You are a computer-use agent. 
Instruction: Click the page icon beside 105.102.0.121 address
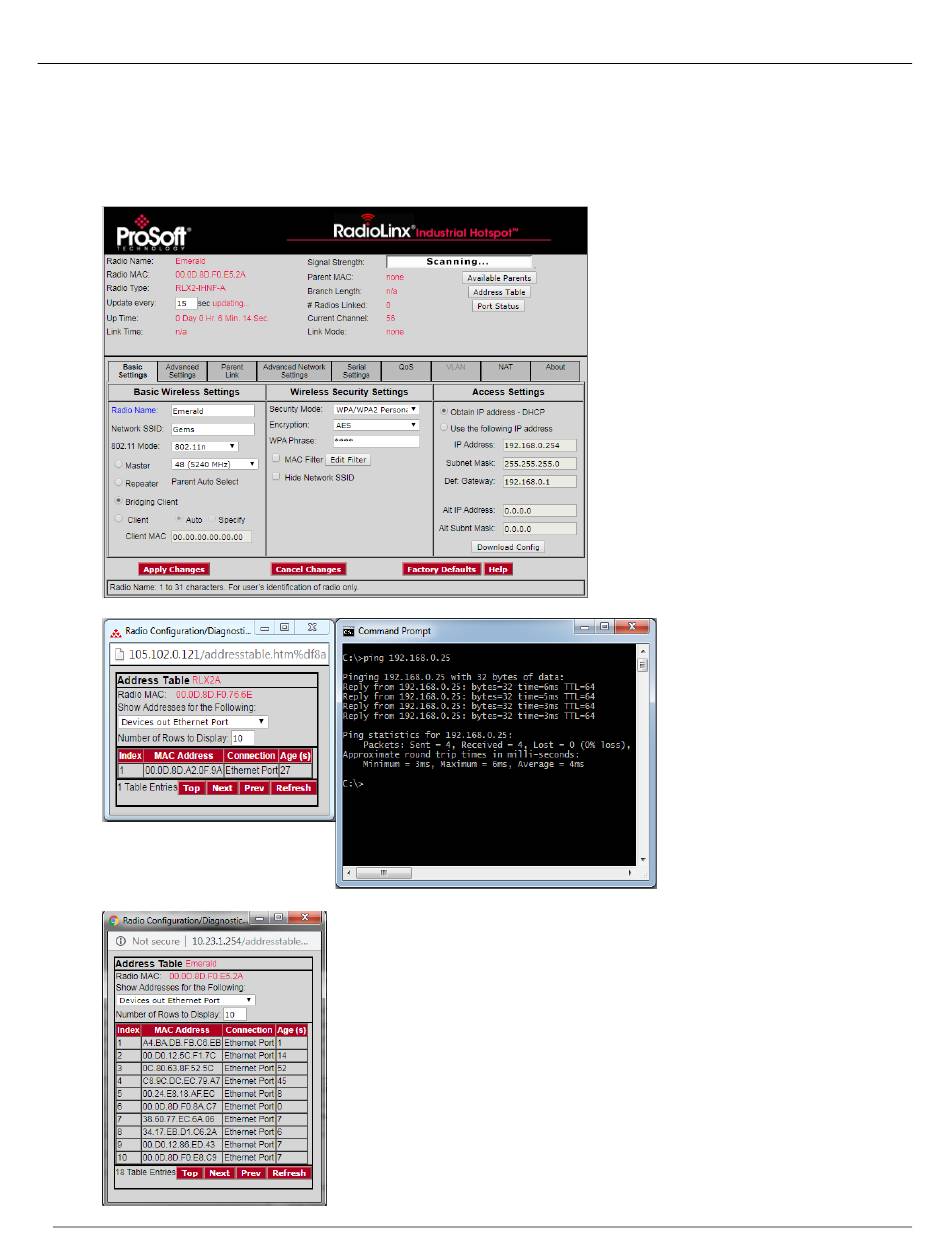coord(119,655)
